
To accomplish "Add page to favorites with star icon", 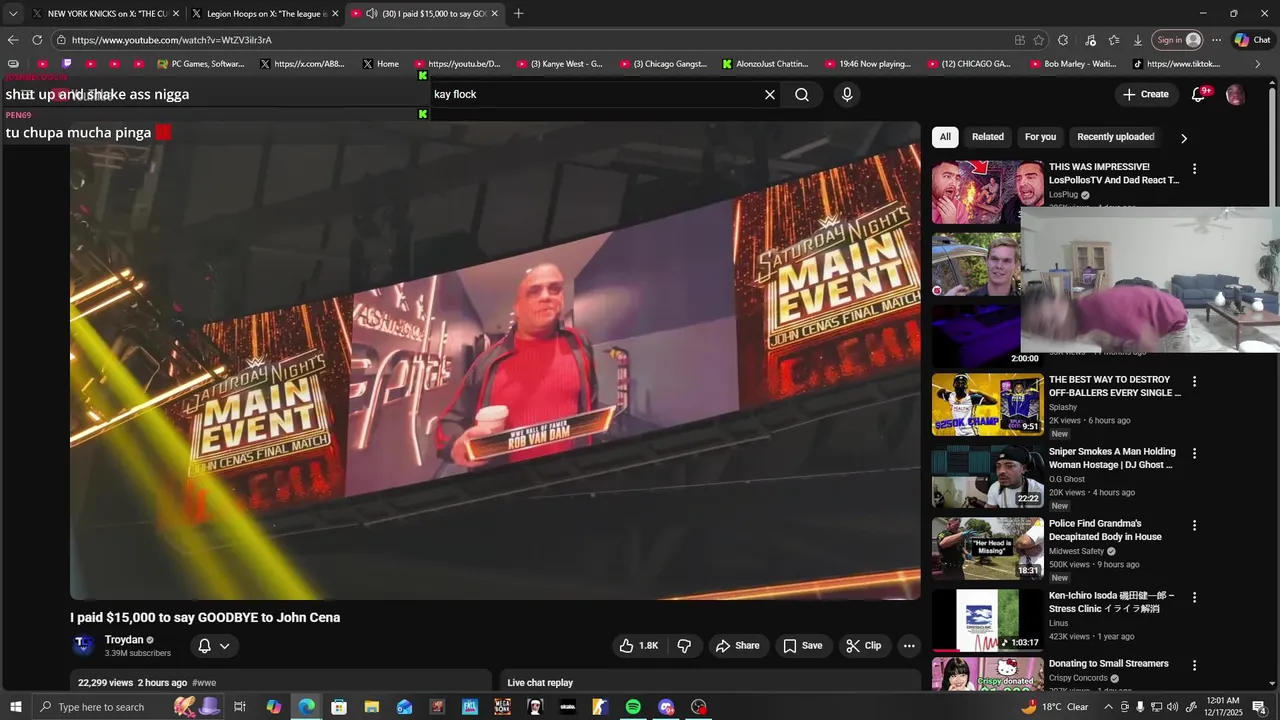I will point(1039,40).
